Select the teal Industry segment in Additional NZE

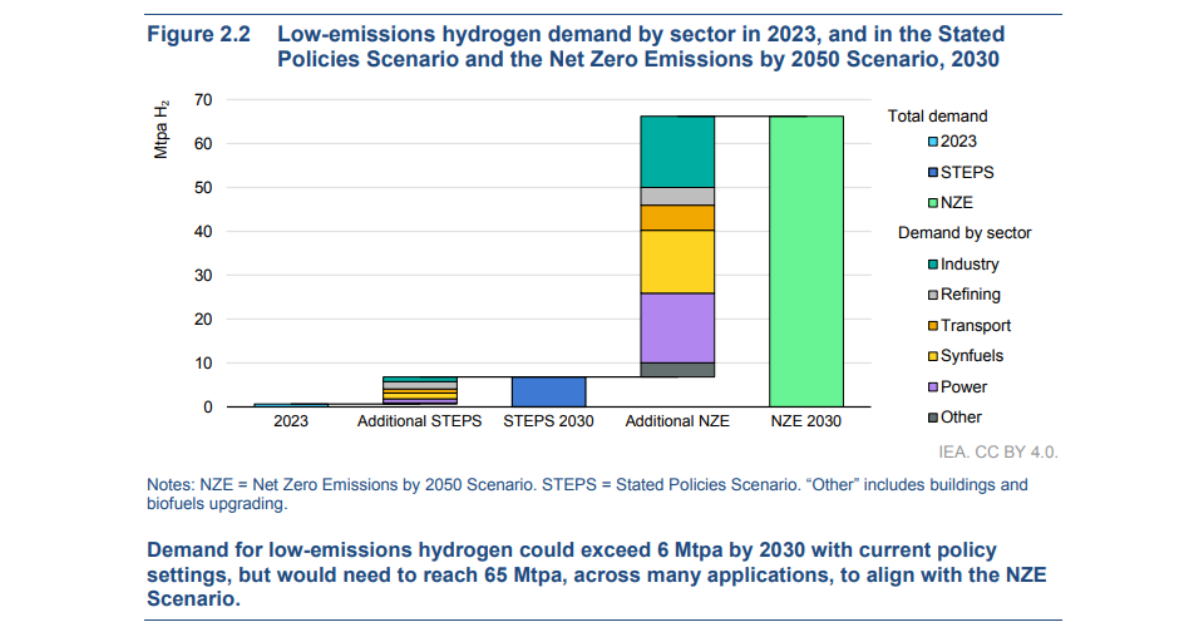[x=677, y=151]
